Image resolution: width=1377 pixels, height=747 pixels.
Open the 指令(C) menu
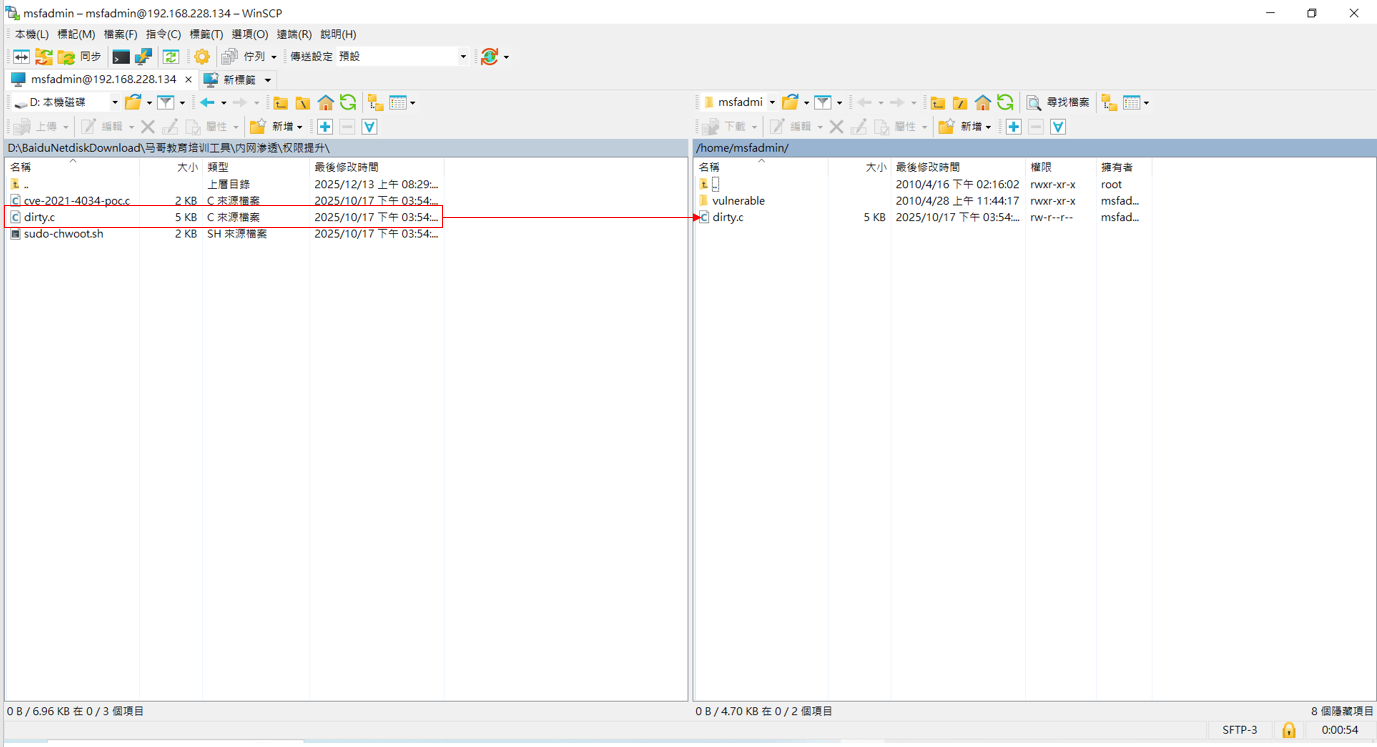[163, 34]
